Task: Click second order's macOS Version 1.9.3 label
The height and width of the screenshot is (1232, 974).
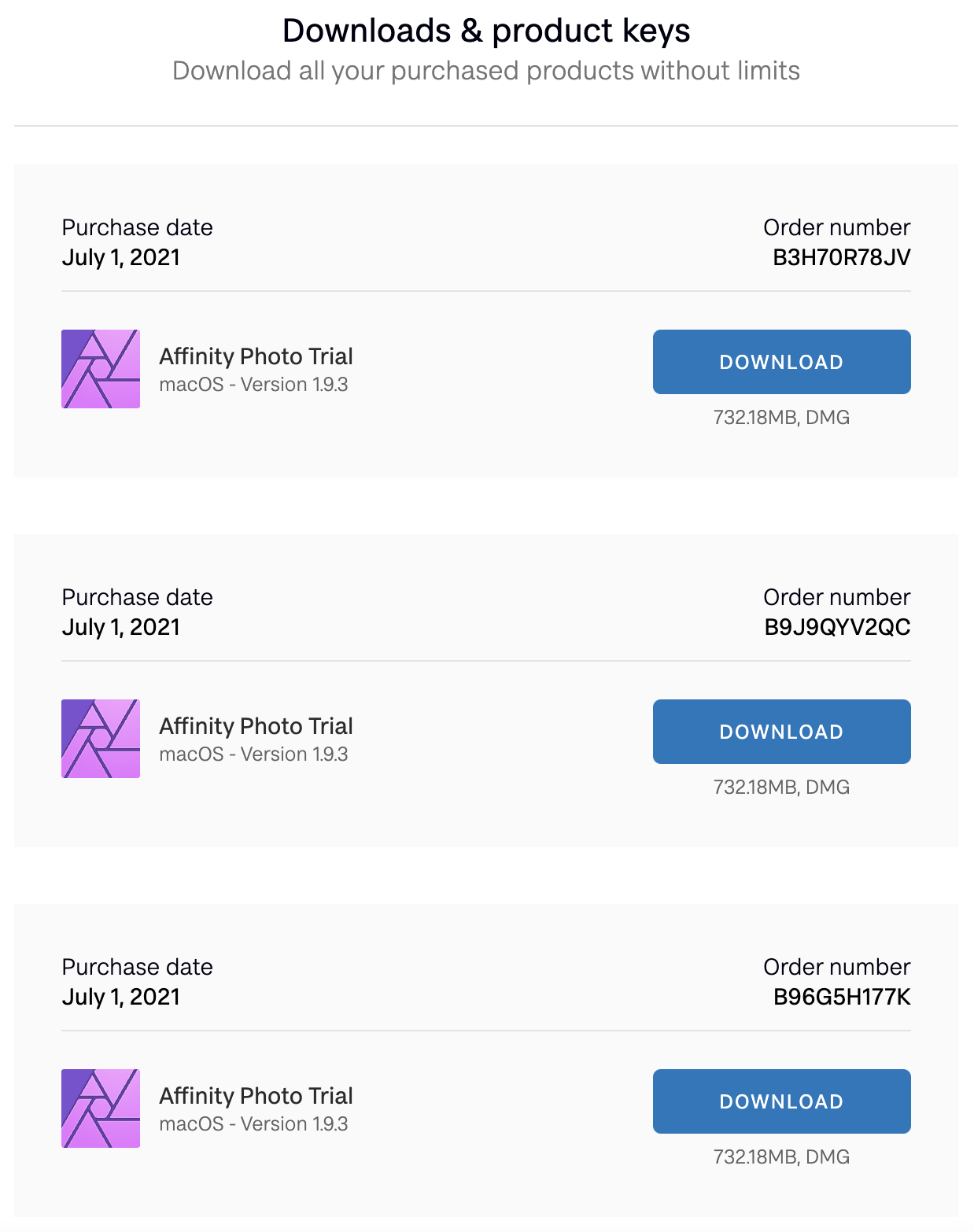Action: click(x=253, y=754)
